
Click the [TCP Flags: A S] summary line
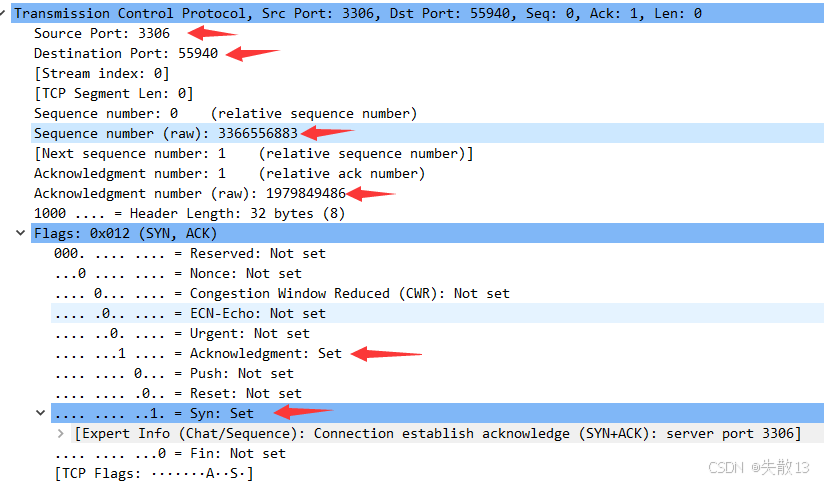point(154,472)
